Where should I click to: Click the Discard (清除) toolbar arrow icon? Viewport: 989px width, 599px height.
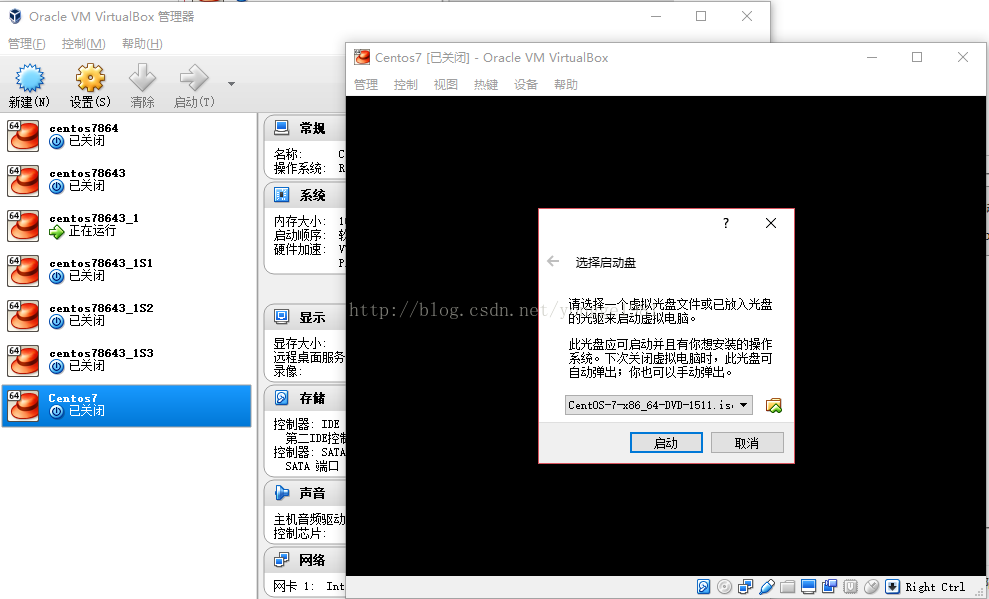(143, 78)
